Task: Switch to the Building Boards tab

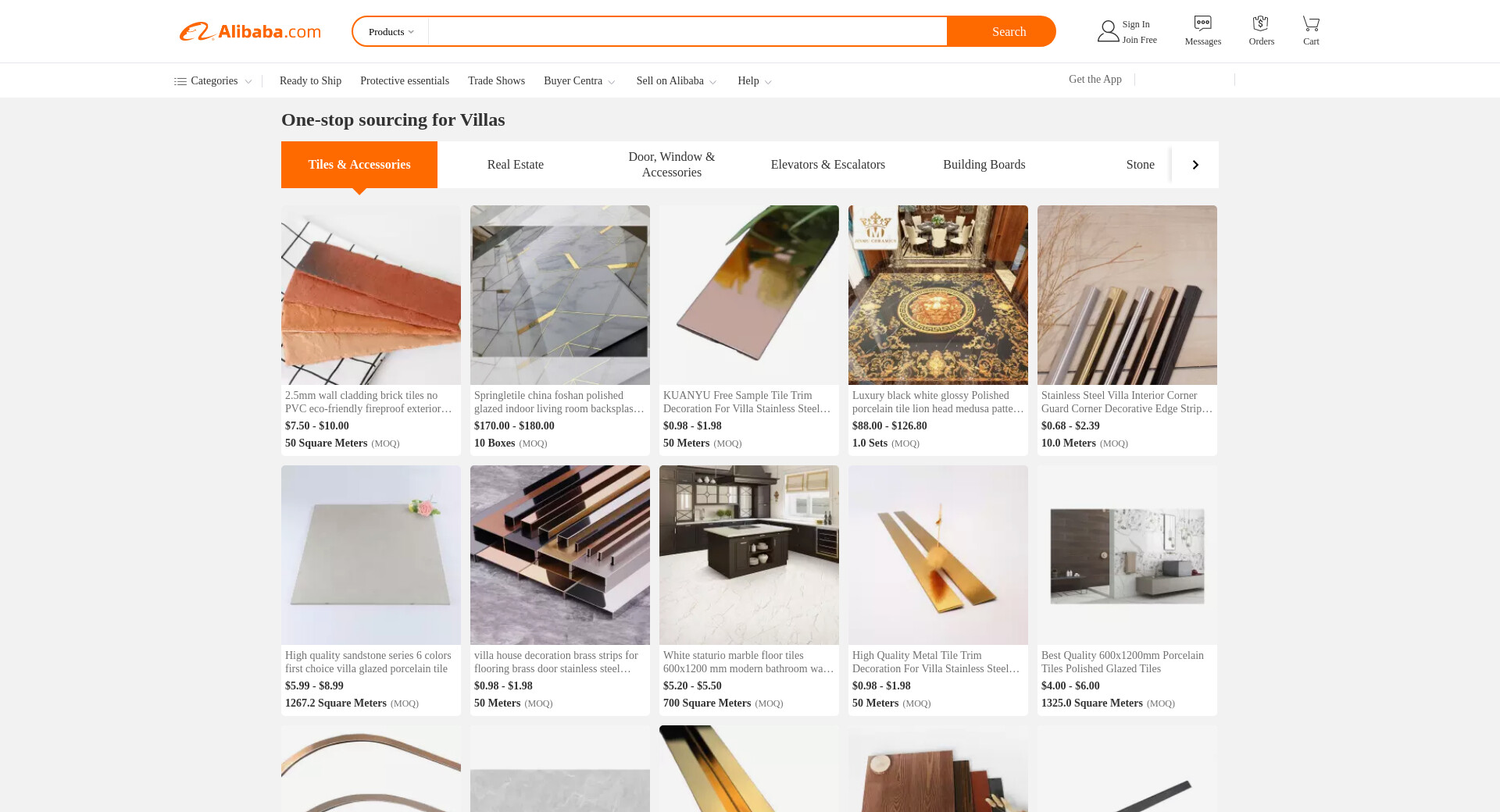Action: tap(984, 165)
